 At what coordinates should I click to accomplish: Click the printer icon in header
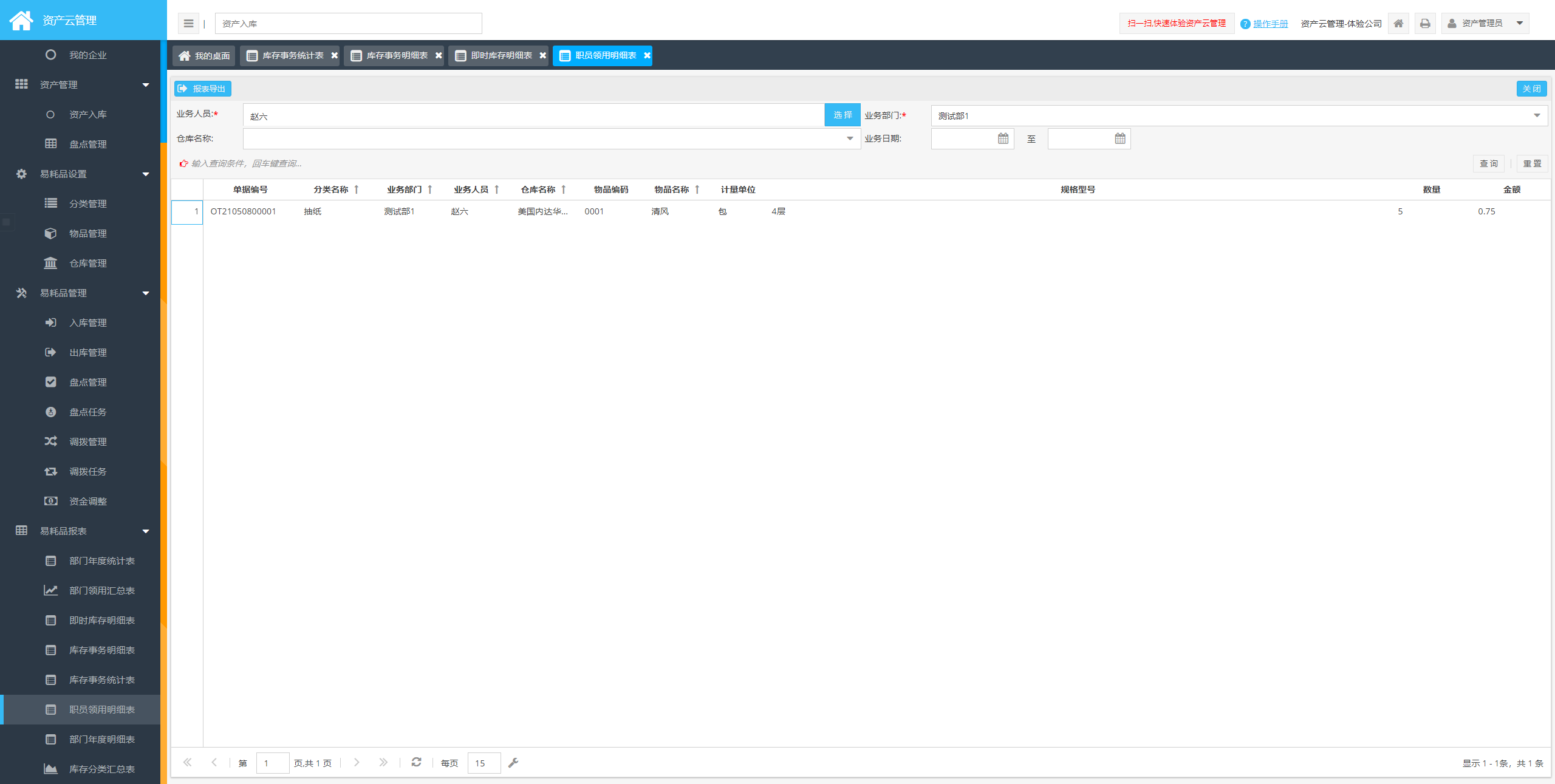[x=1425, y=24]
